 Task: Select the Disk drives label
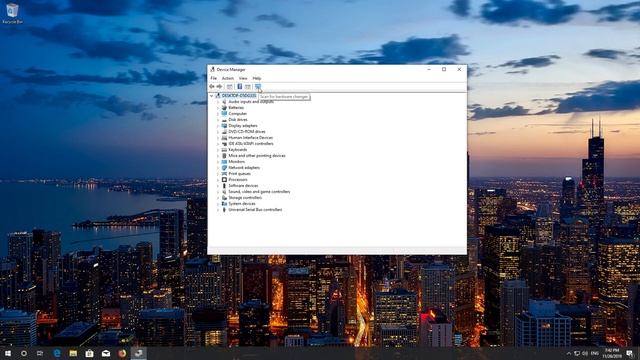pos(238,120)
